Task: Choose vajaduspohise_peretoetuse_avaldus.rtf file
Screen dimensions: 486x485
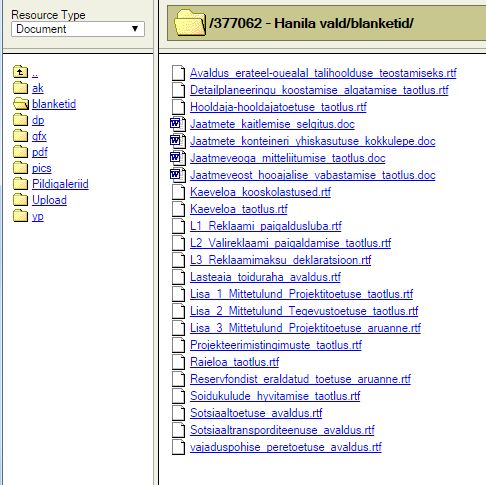Action: point(286,447)
